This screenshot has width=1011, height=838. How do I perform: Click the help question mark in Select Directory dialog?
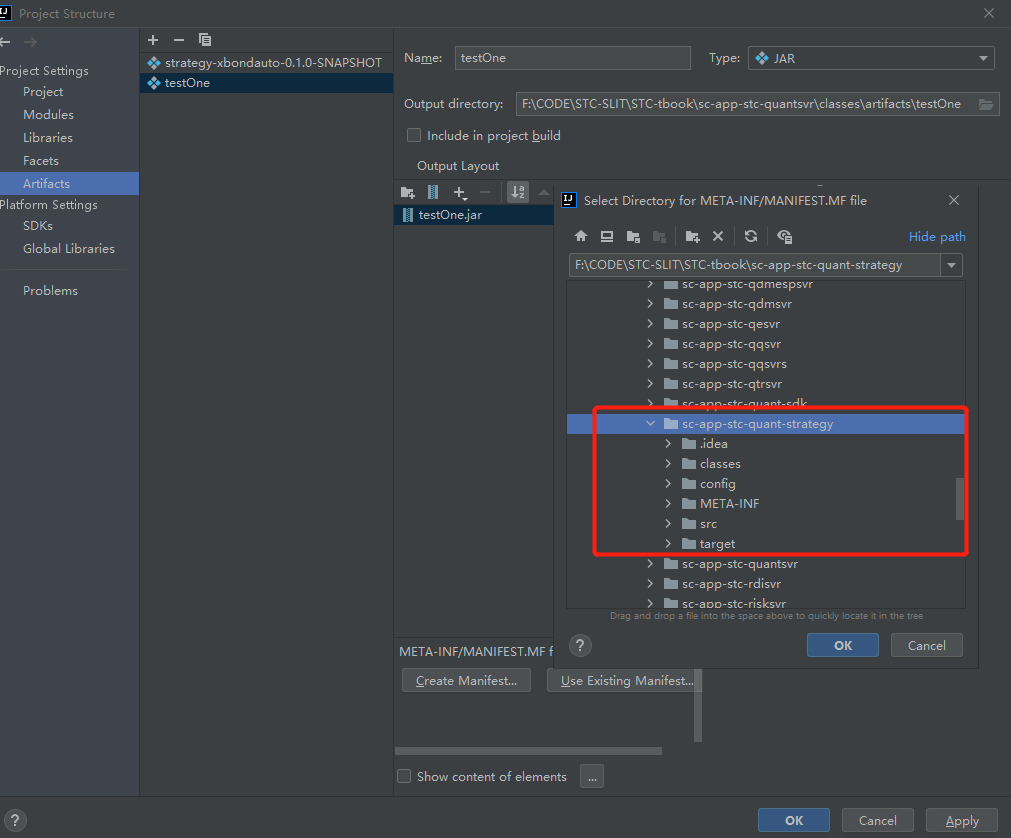(x=580, y=645)
